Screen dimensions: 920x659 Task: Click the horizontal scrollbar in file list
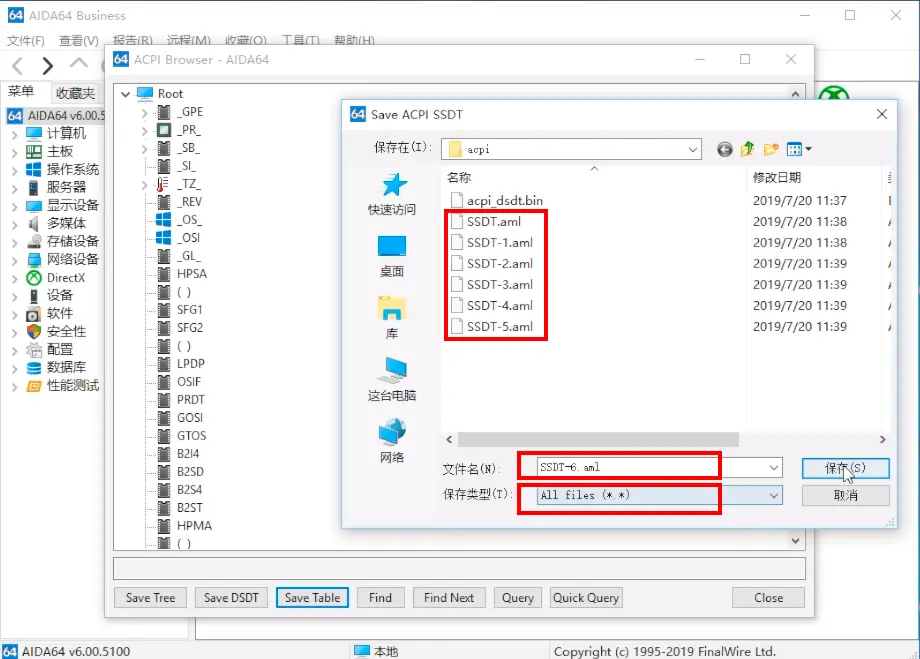point(598,440)
